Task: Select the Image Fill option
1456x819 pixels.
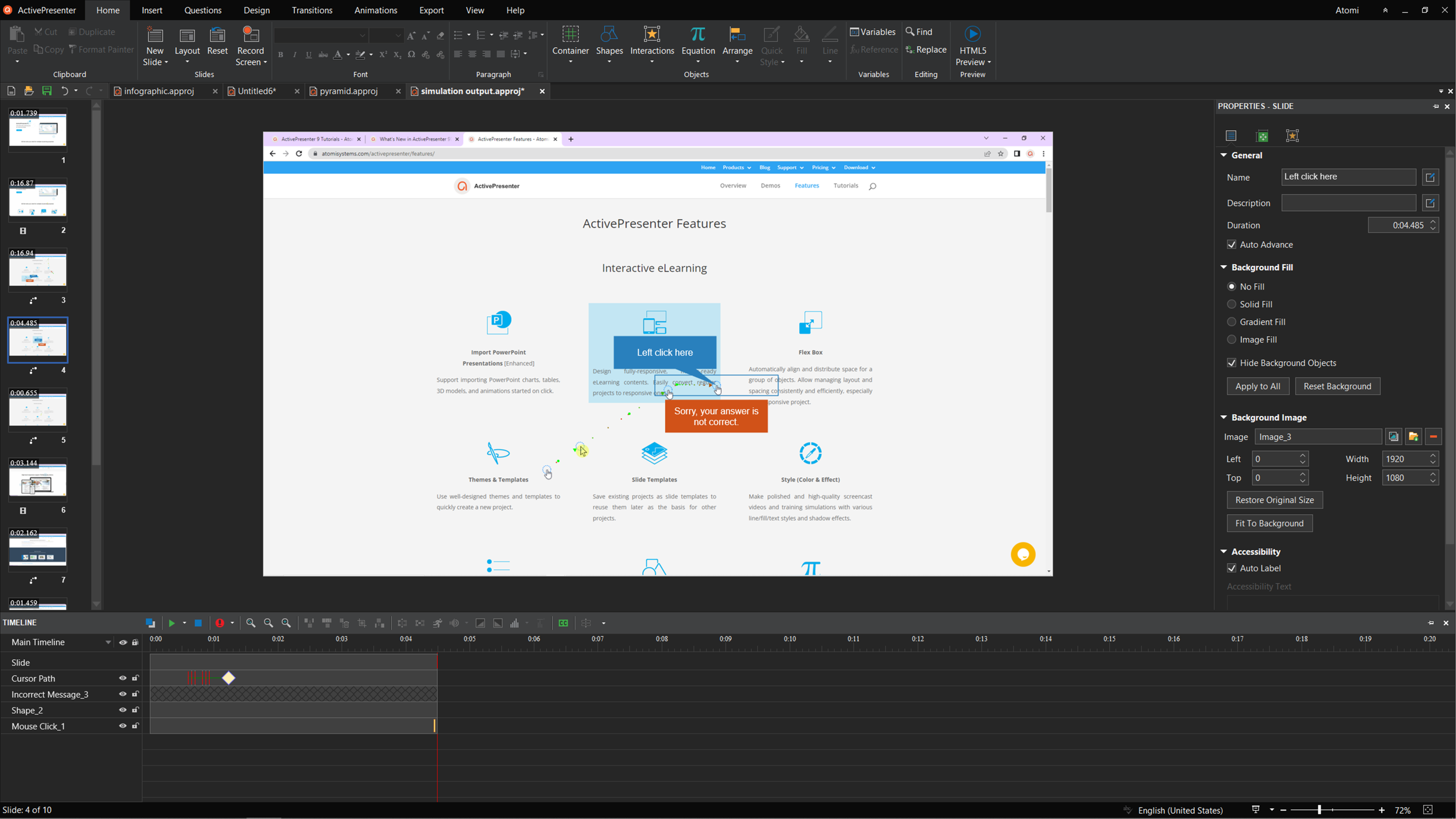Action: point(1232,340)
